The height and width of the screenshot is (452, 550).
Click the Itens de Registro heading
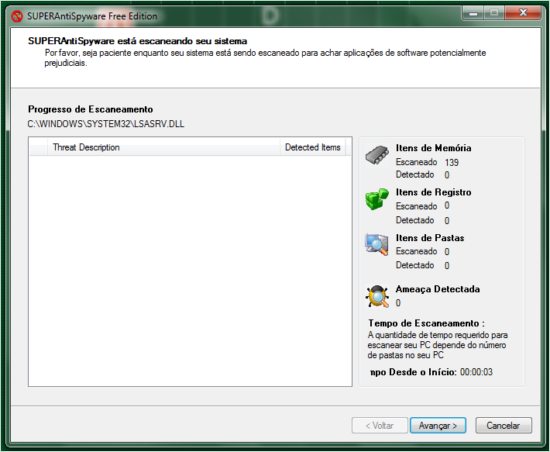[x=433, y=192]
